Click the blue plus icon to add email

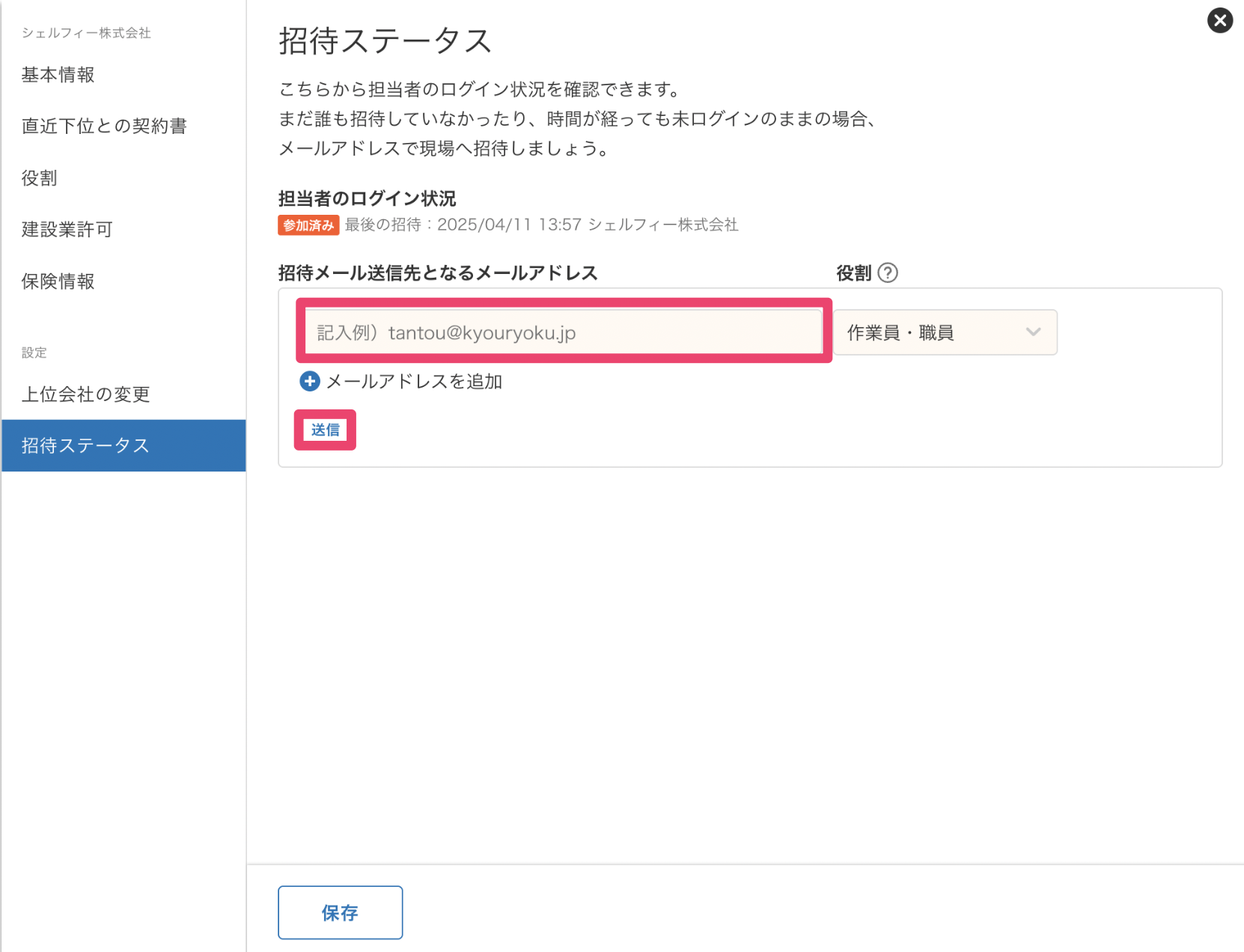[x=309, y=382]
